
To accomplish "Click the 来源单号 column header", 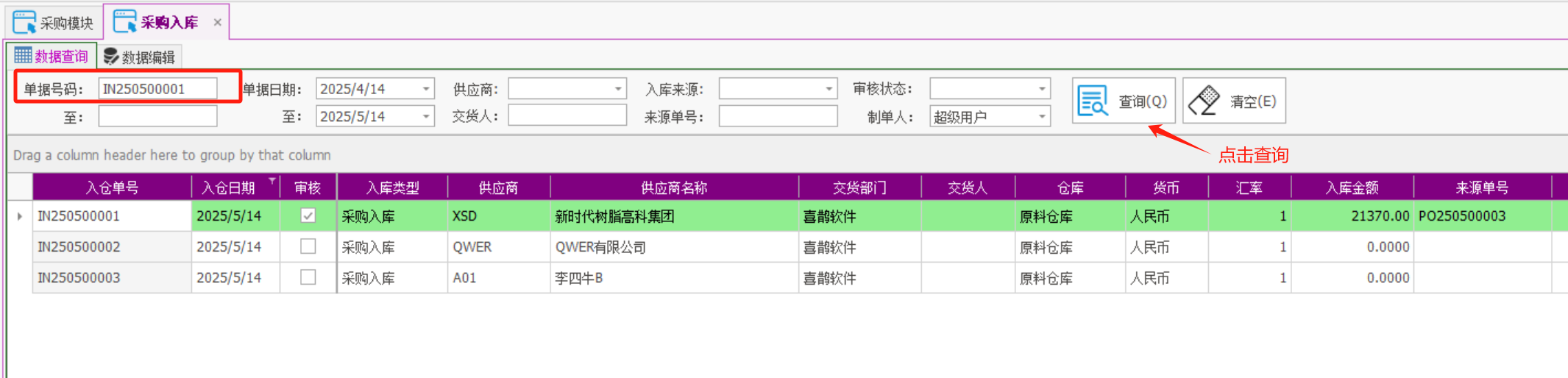I will point(1482,188).
